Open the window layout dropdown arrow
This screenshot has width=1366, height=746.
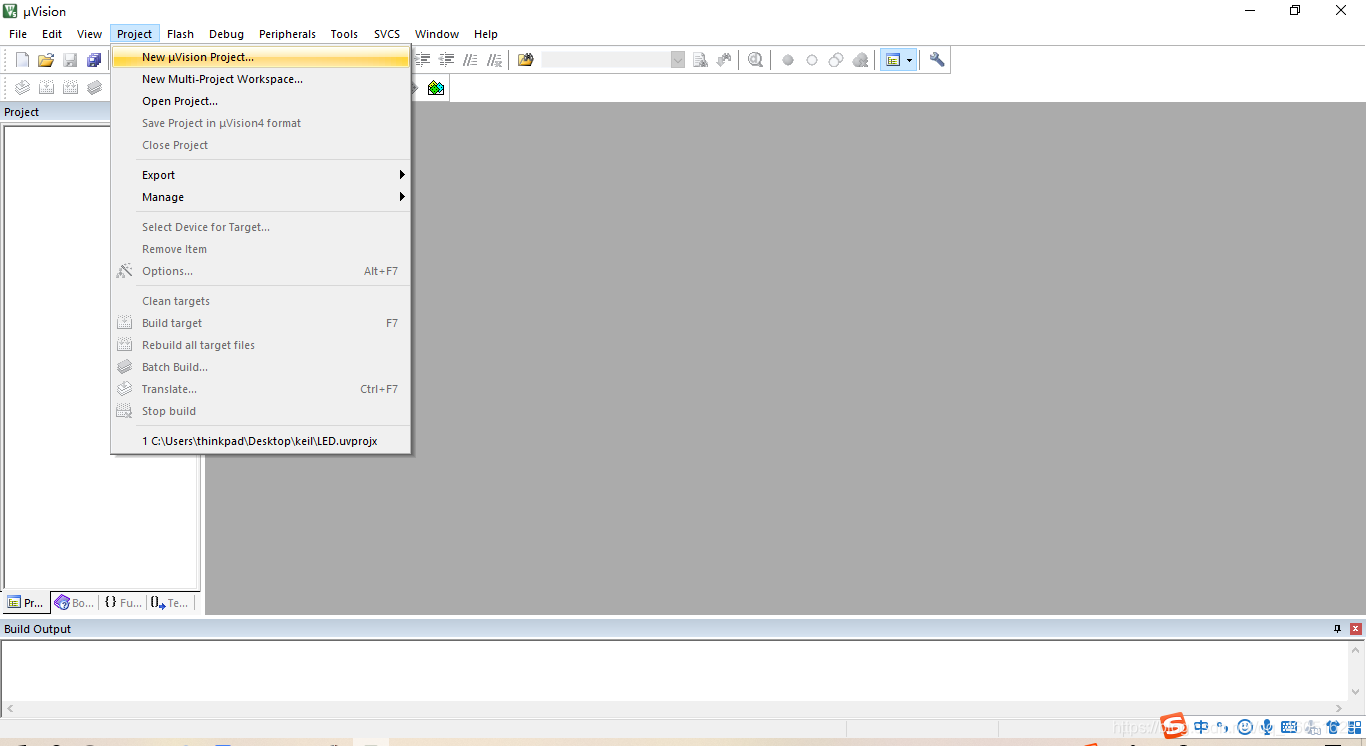pos(910,60)
